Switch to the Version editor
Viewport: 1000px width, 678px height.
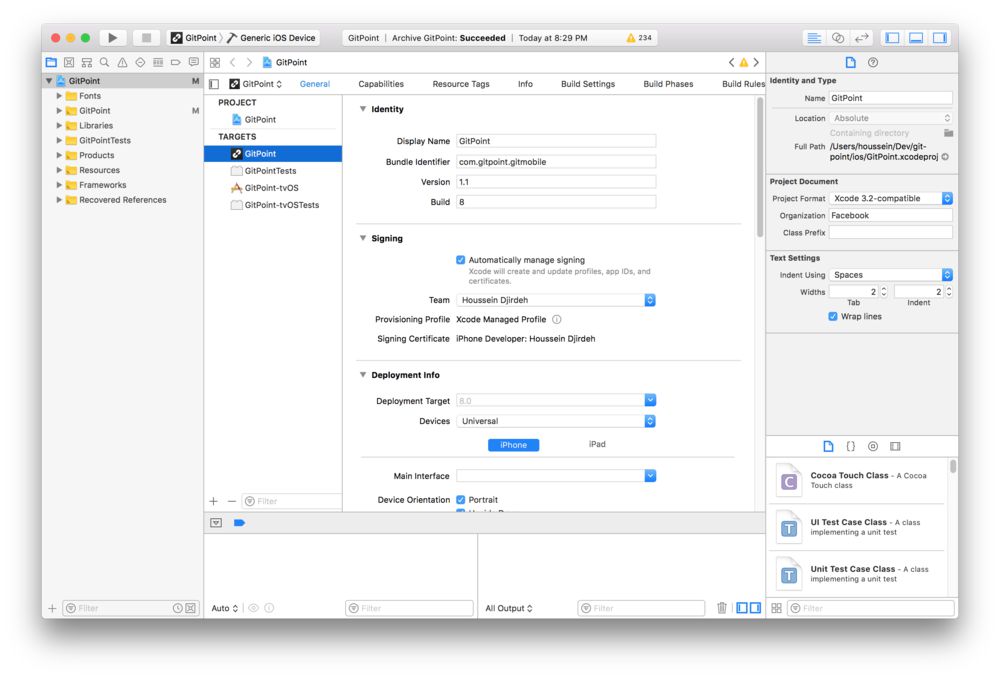tap(862, 38)
